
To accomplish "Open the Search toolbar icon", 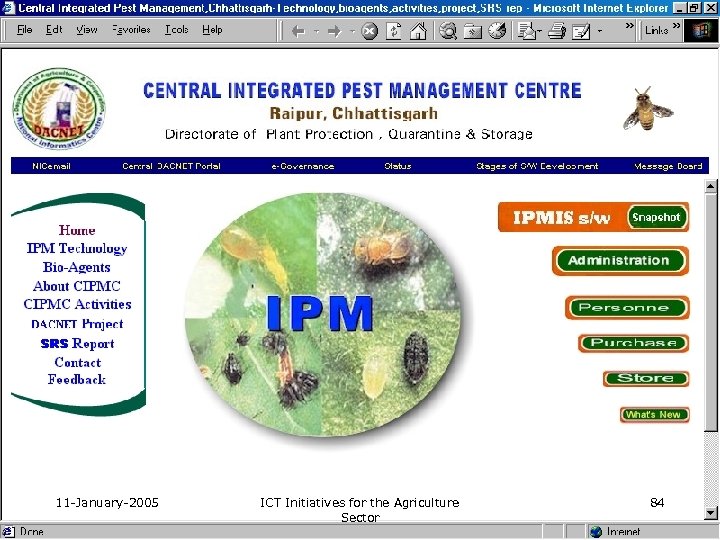I will [x=448, y=31].
